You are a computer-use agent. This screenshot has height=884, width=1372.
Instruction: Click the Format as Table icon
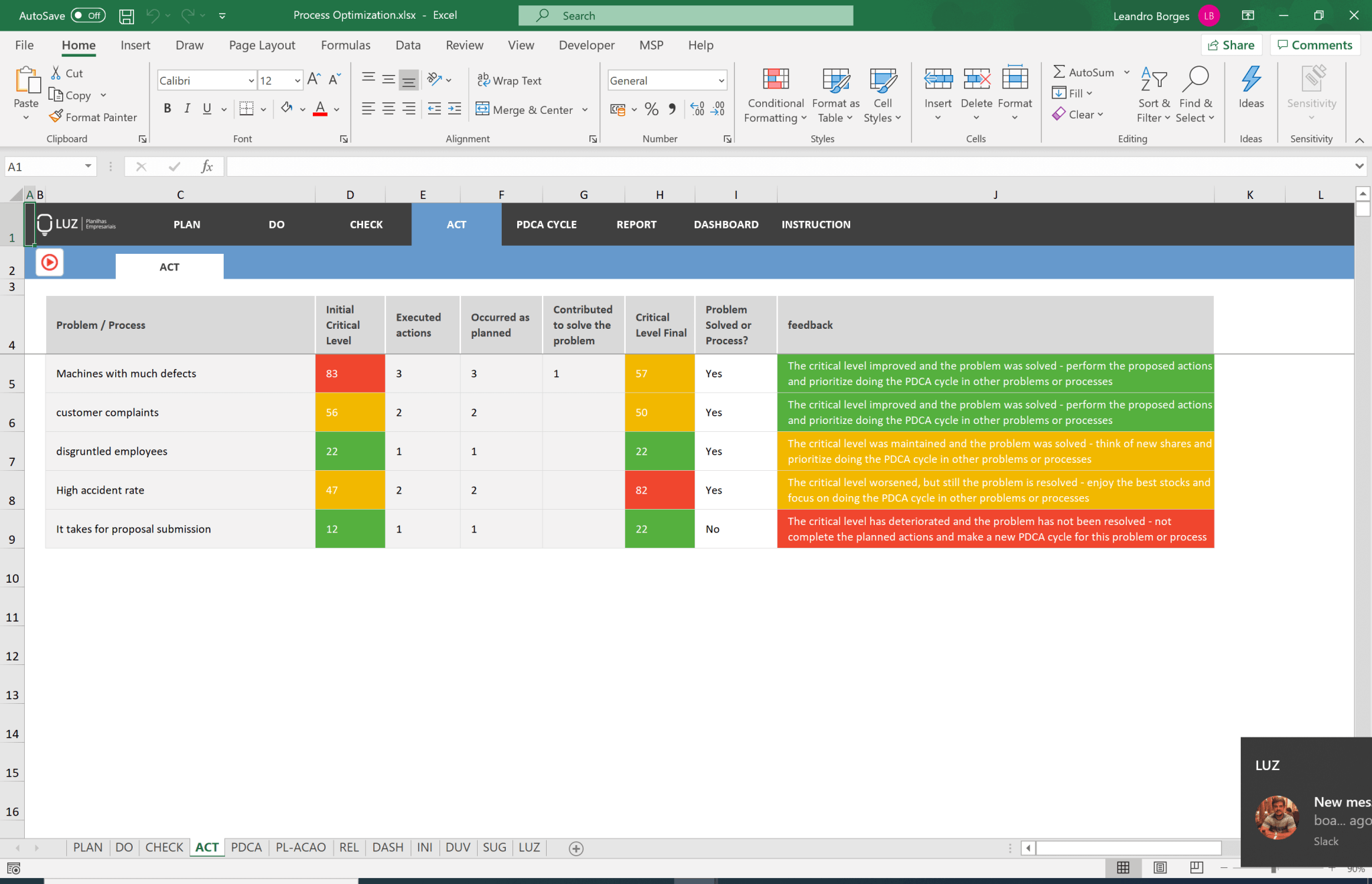click(834, 94)
